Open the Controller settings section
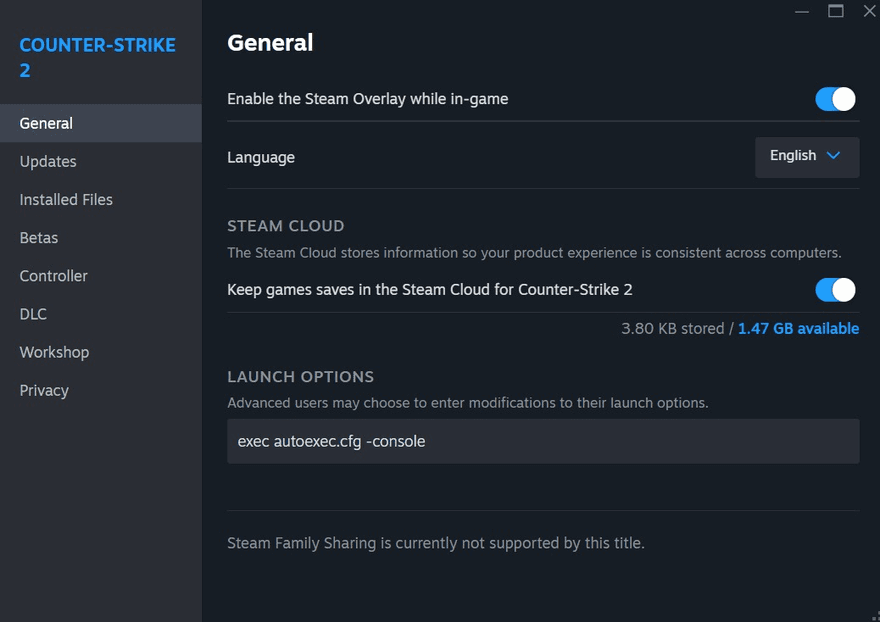Image resolution: width=880 pixels, height=622 pixels. (54, 276)
